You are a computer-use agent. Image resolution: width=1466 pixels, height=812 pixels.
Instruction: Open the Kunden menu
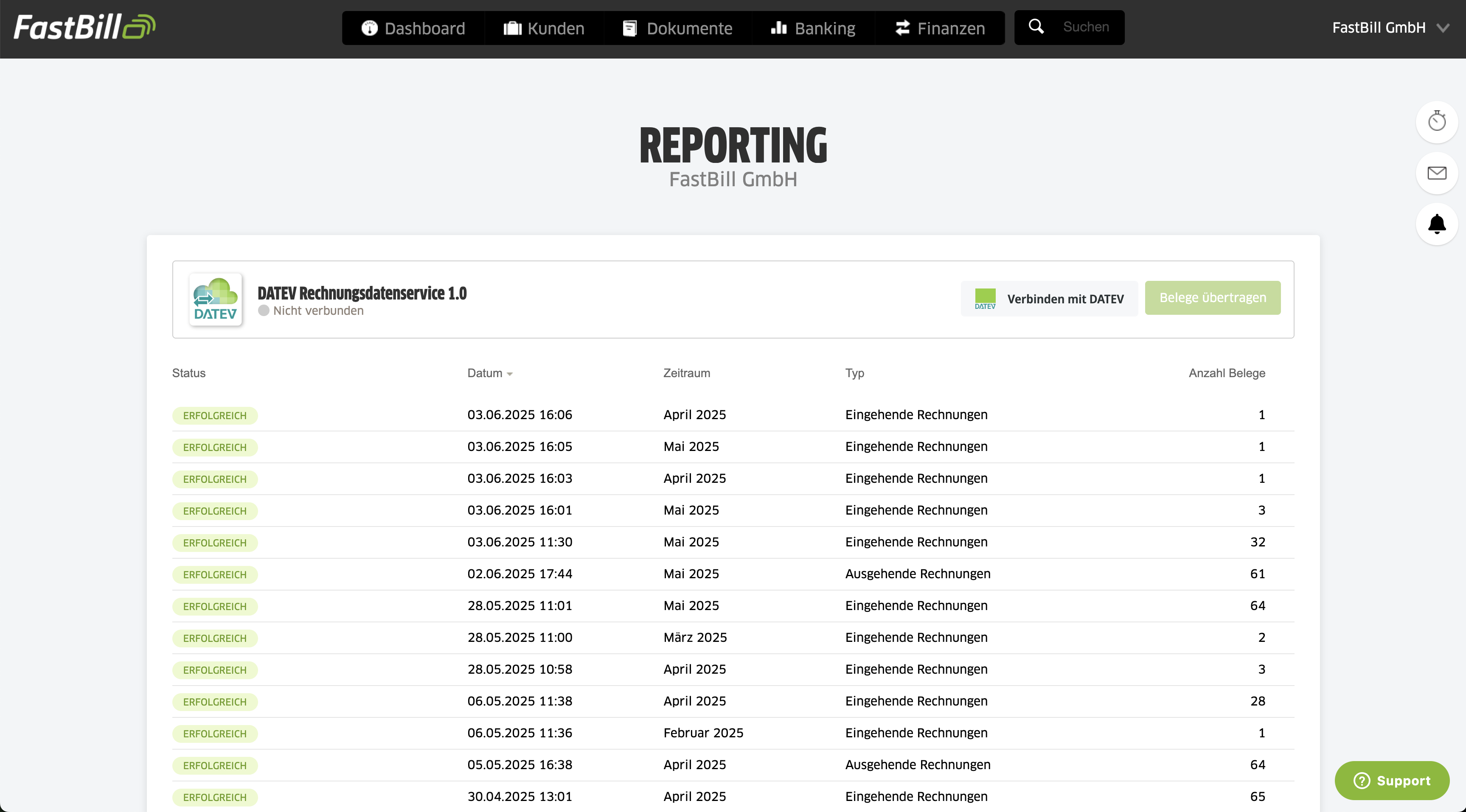[544, 28]
